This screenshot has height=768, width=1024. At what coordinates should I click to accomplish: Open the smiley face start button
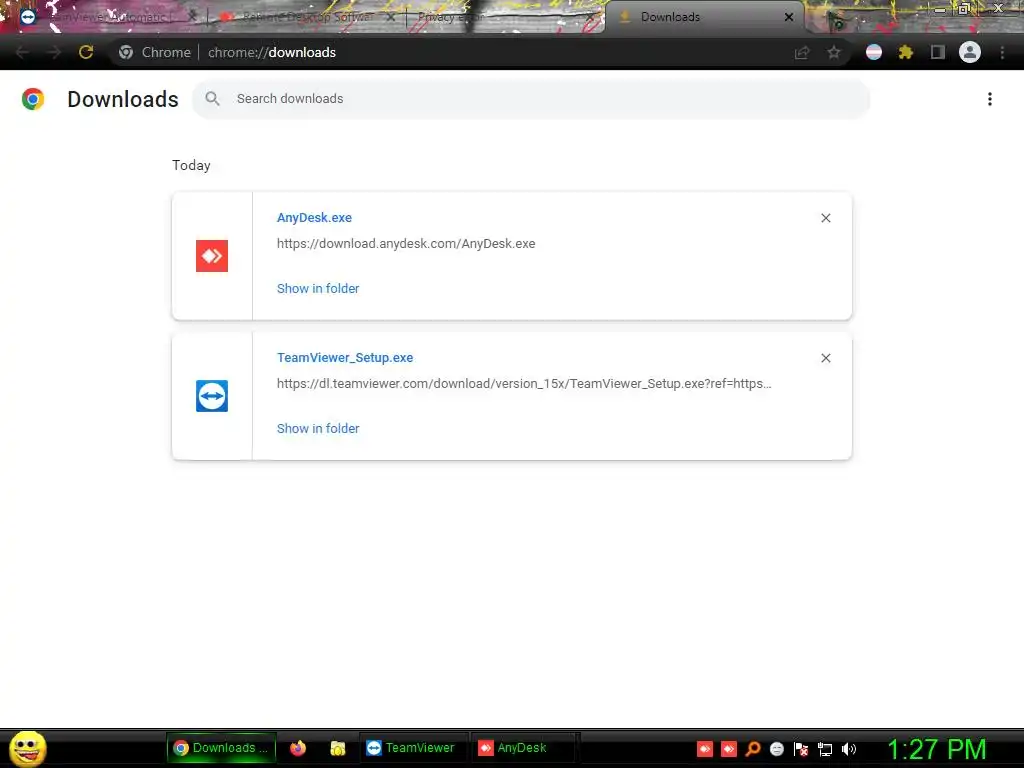coord(27,748)
